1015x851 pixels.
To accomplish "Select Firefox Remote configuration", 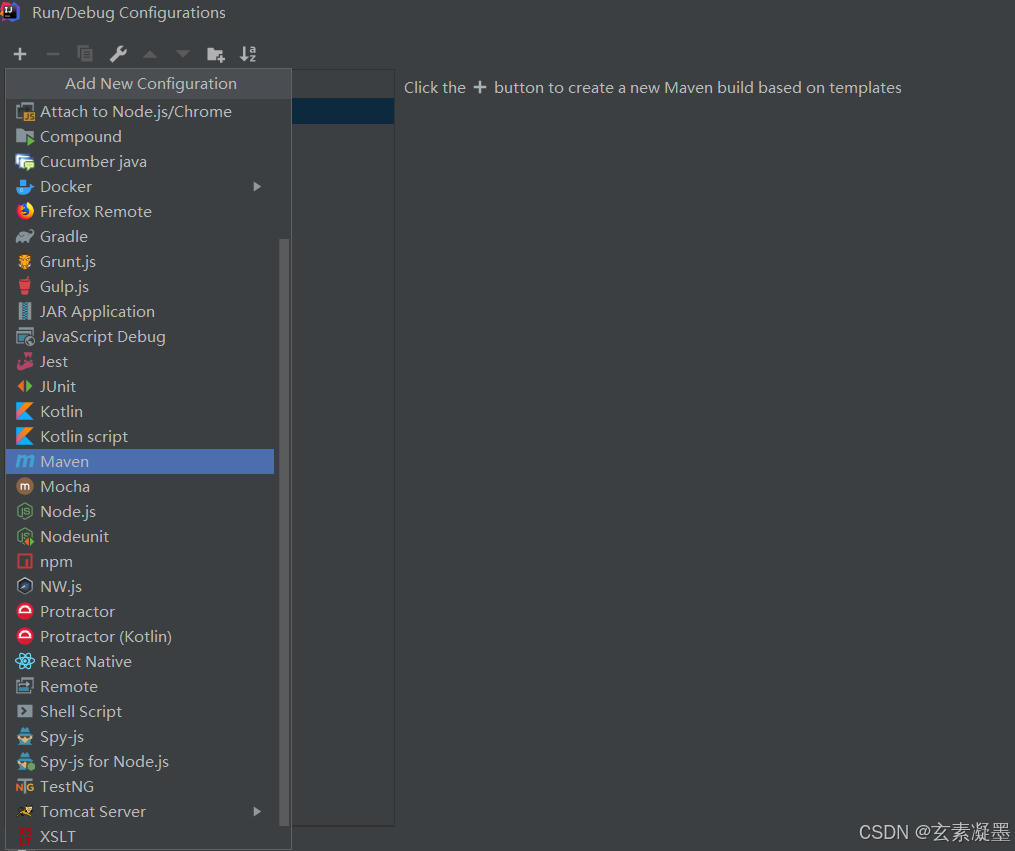I will pyautogui.click(x=140, y=212).
